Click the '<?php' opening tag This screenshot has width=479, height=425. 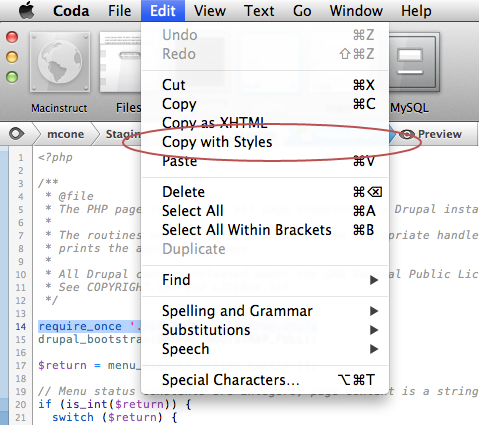(x=55, y=157)
